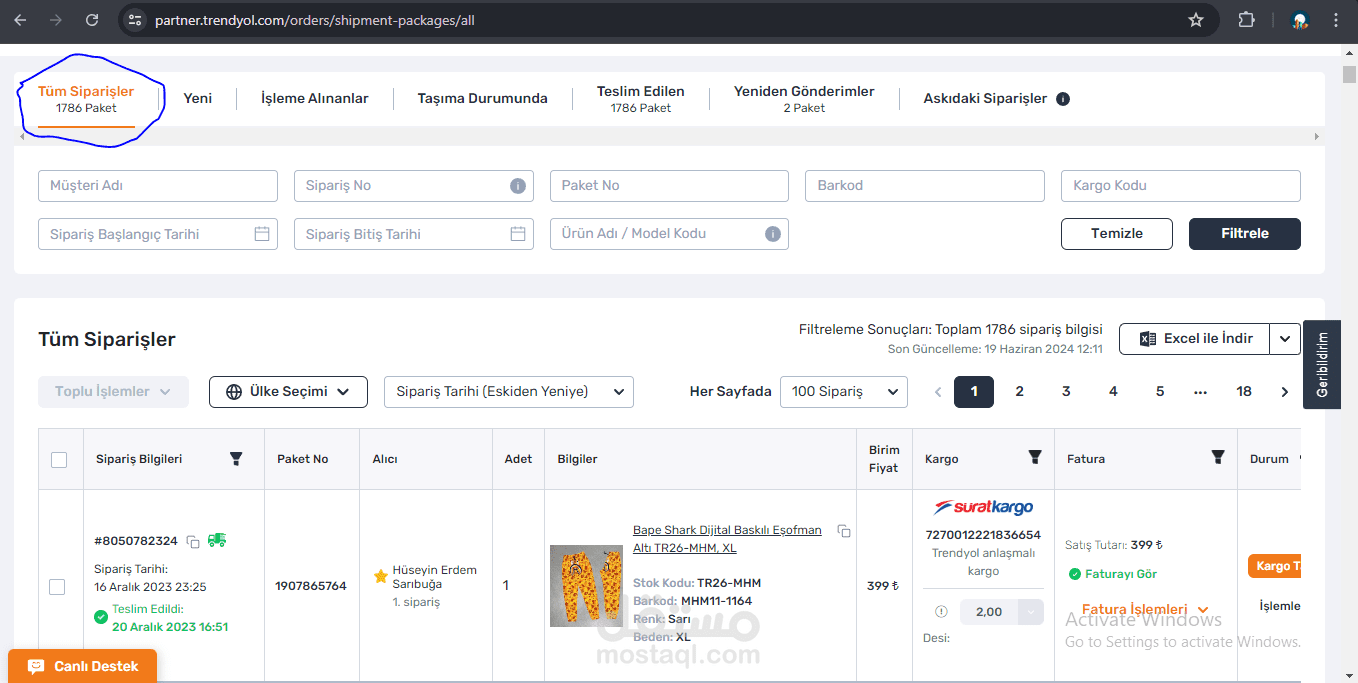Switch to Askıdaki Siparişler tab
The height and width of the screenshot is (683, 1358).
[x=985, y=99]
